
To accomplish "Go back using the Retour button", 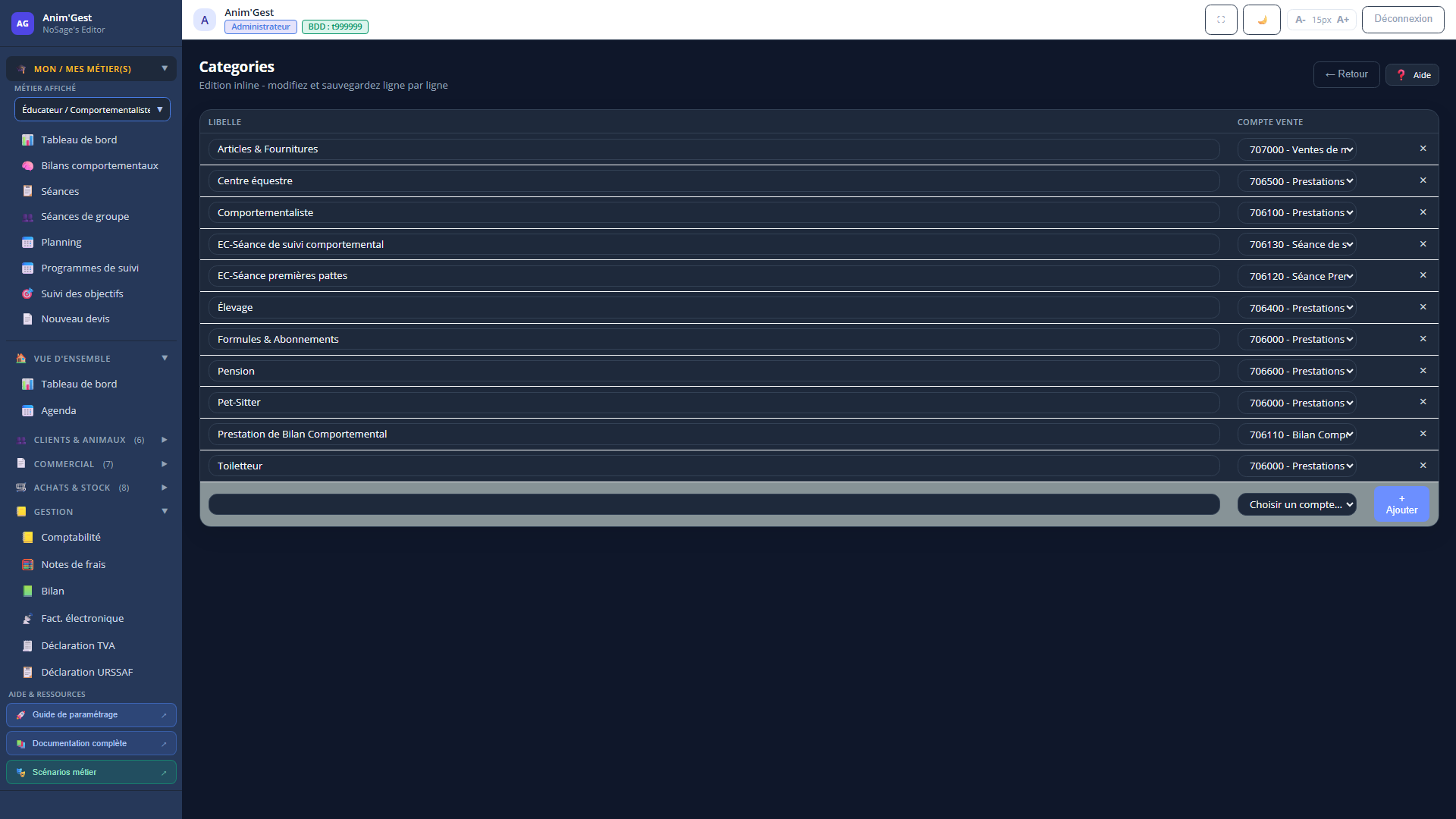I will pos(1346,74).
